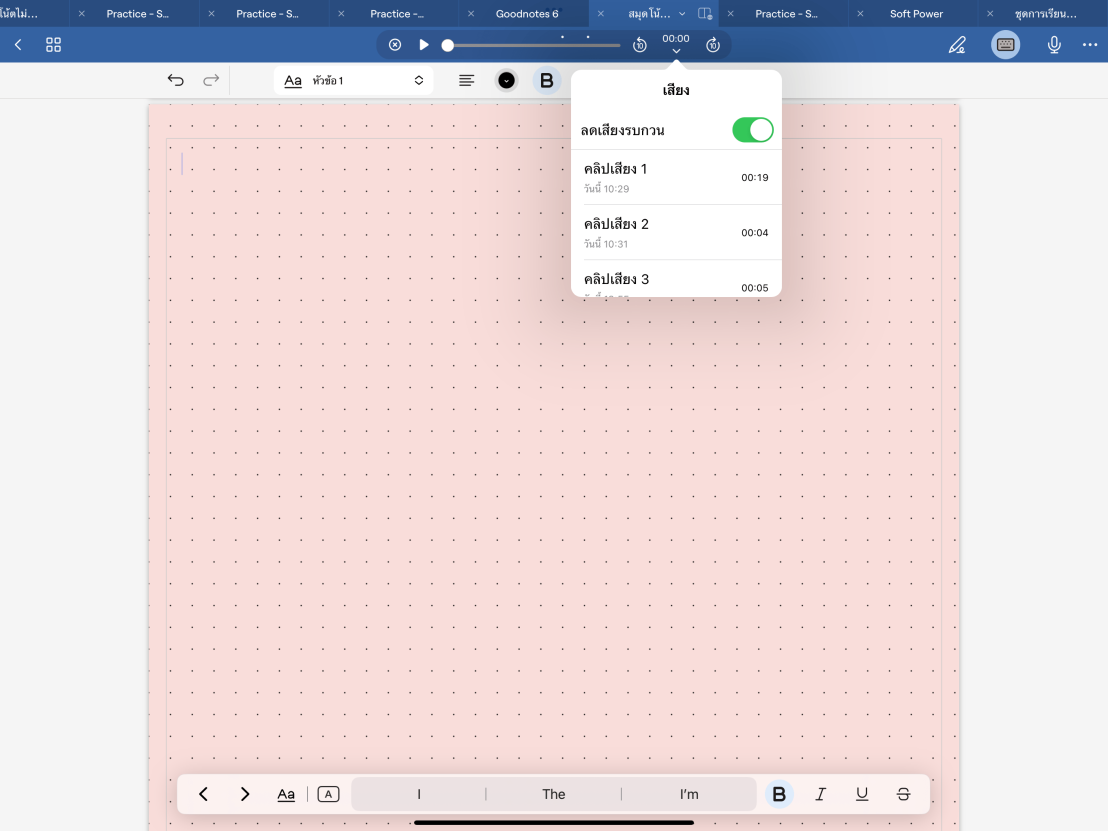Disable the ลดเสียงรบกวน noise reduction toggle
This screenshot has height=831, width=1108.
point(752,129)
